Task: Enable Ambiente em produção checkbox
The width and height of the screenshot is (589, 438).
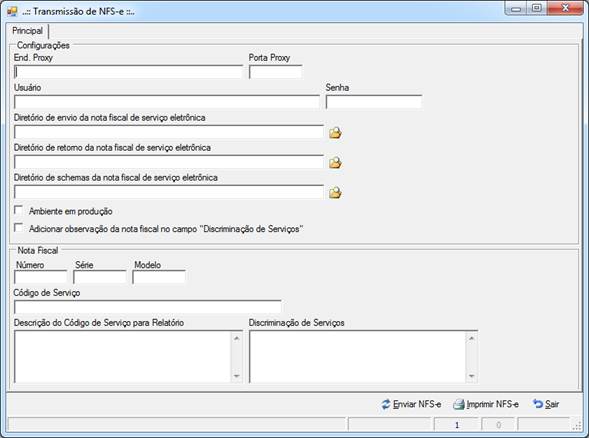Action: point(18,210)
